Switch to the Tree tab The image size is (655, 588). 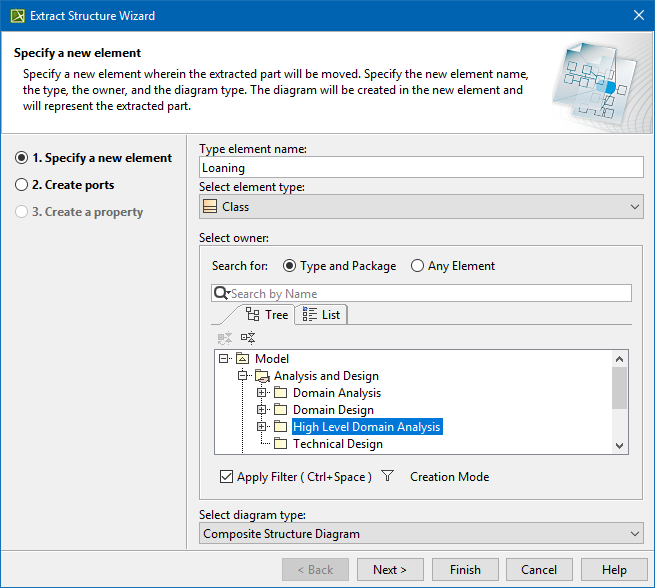(x=267, y=314)
